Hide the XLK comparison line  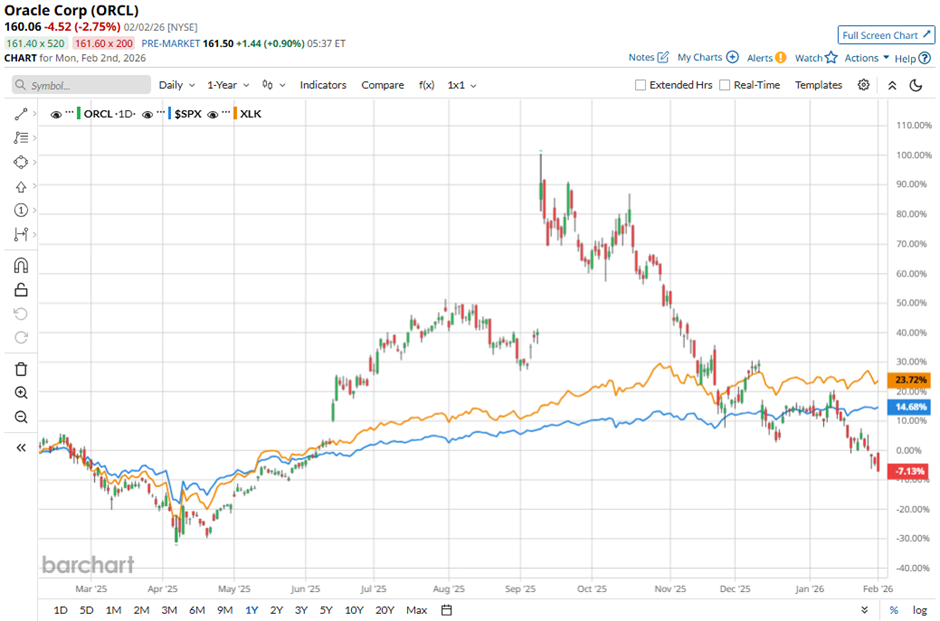212,114
